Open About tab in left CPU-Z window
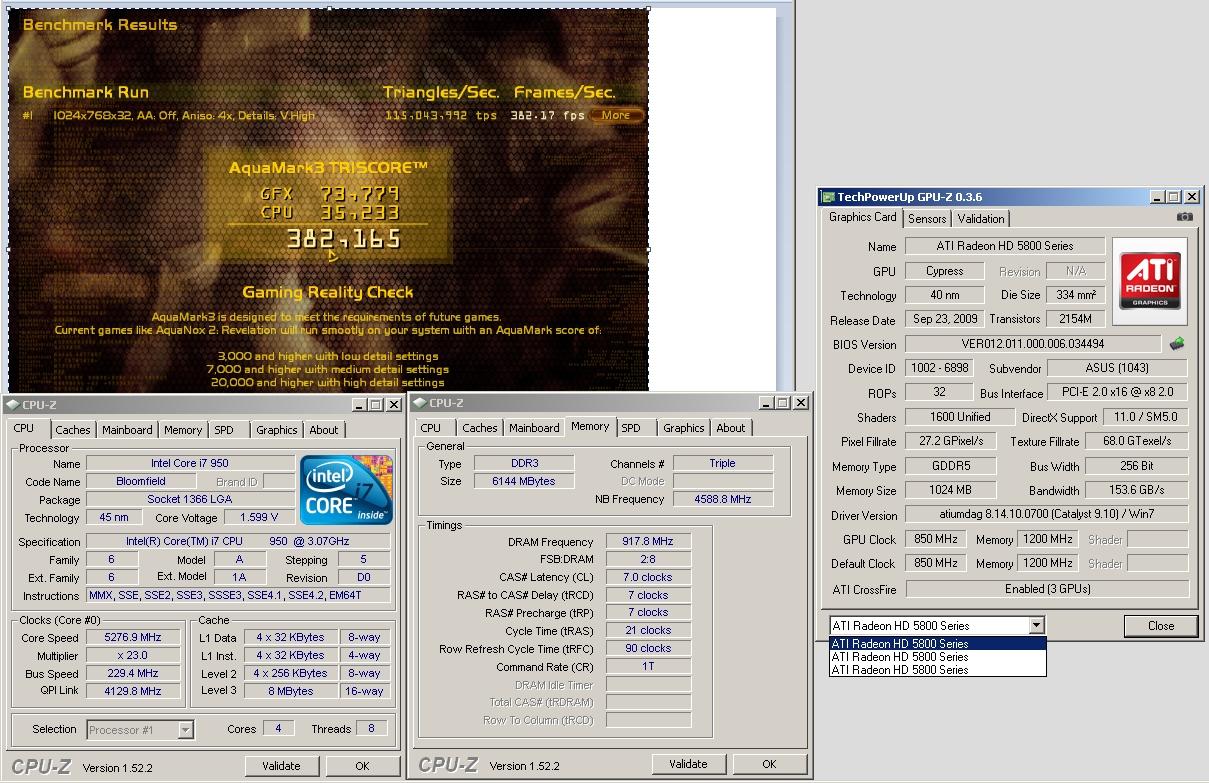 pyautogui.click(x=323, y=430)
